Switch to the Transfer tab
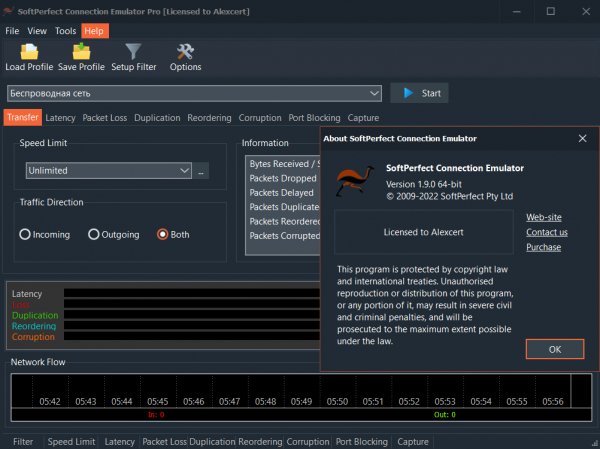Screen dimensions: 600x449 click(x=23, y=117)
